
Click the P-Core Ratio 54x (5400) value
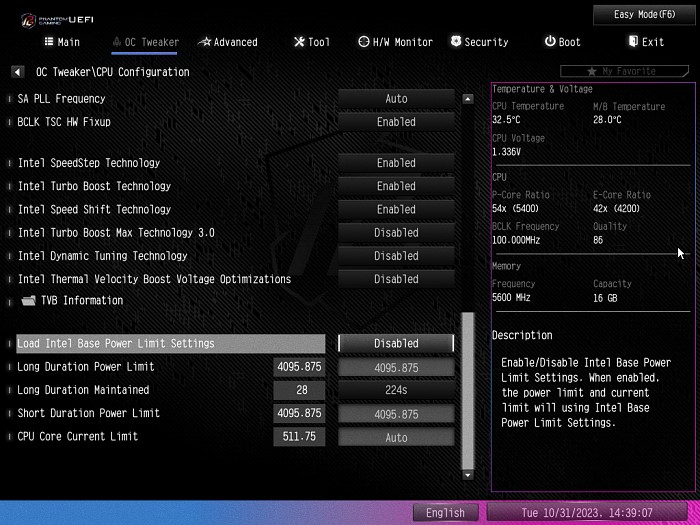click(x=516, y=208)
